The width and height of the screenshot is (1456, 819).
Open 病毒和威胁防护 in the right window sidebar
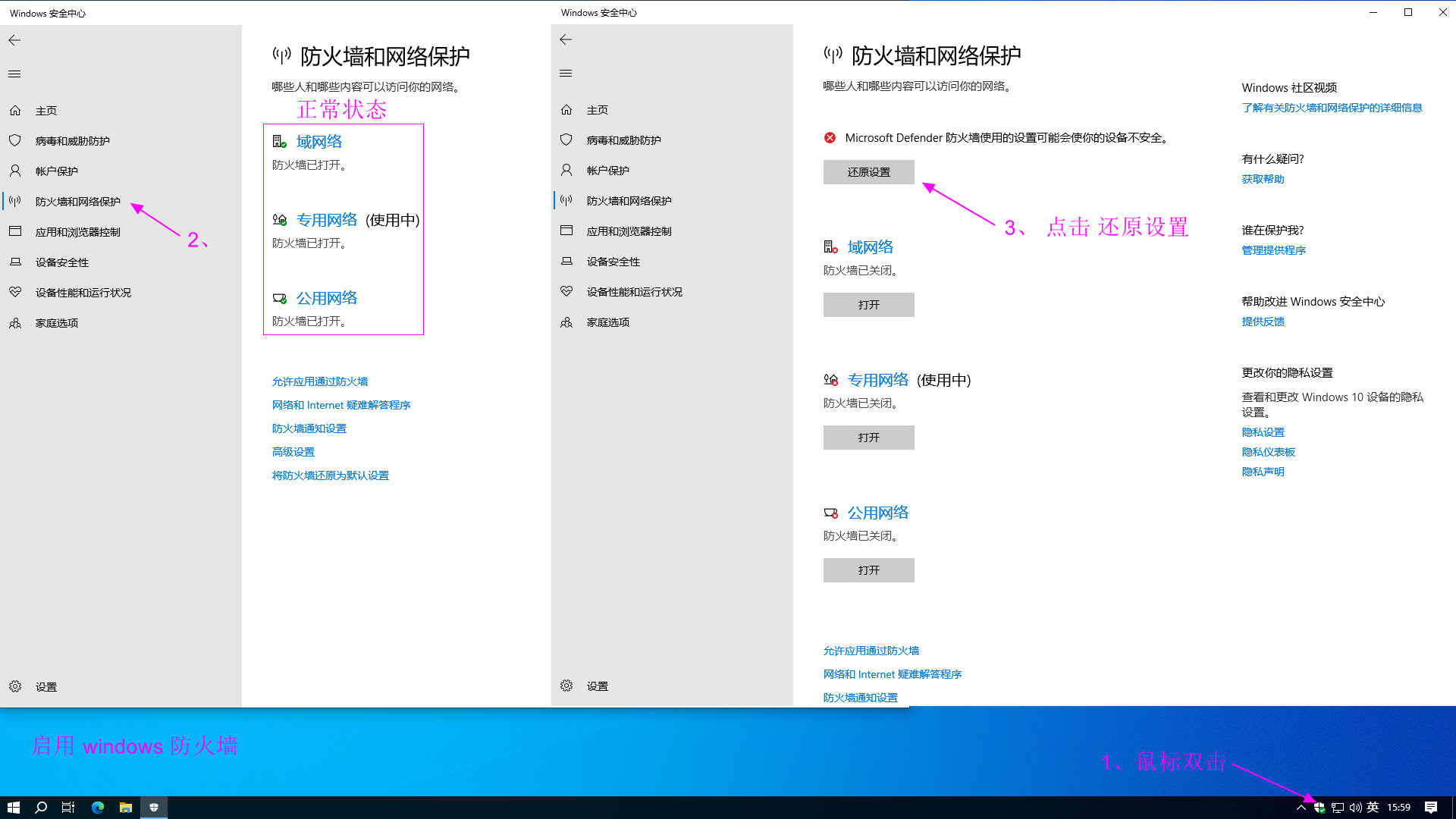(x=623, y=140)
